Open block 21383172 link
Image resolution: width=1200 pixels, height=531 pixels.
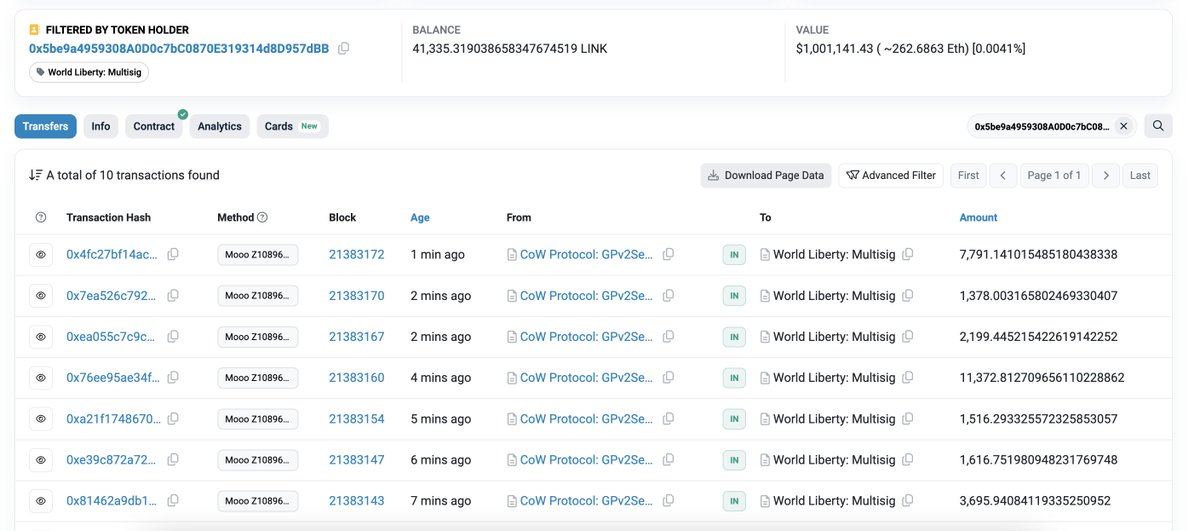(356, 255)
